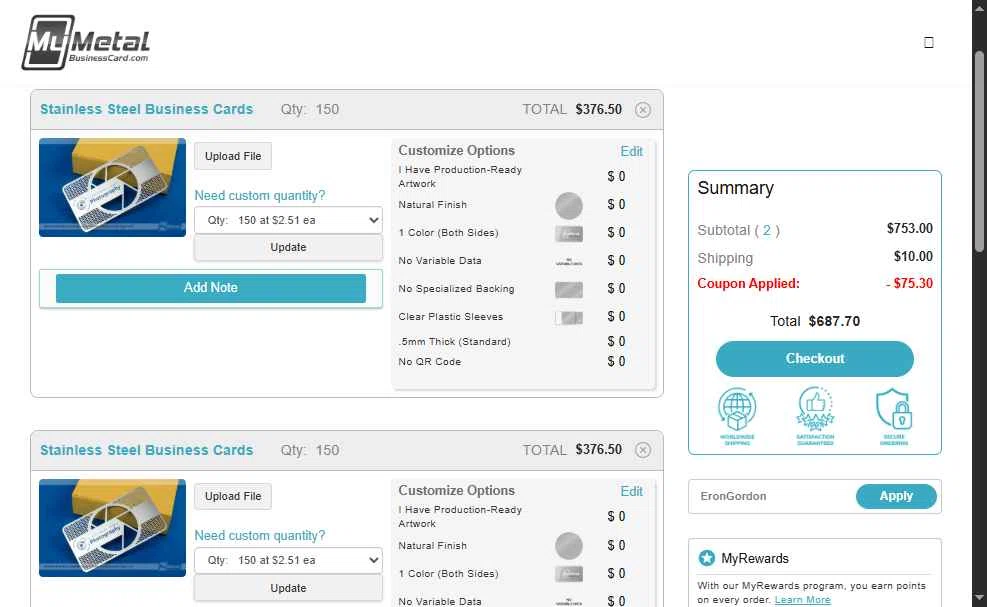Click the page vertical scrollbar thumb
Viewport: 987px width, 607px height.
(979, 151)
